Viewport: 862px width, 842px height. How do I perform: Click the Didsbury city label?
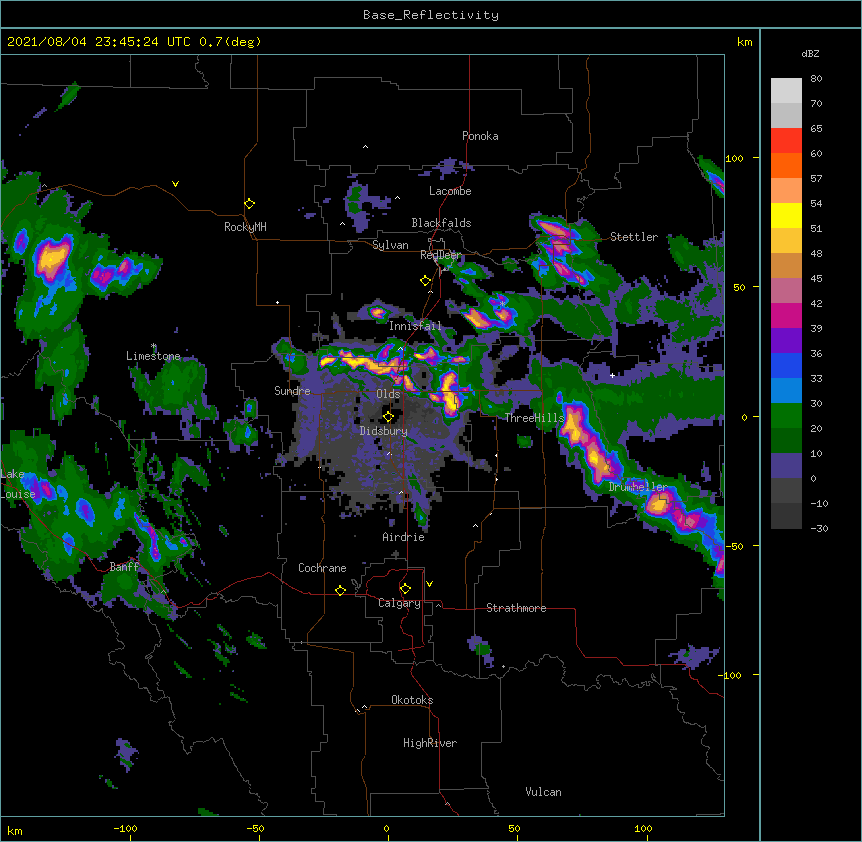coord(384,431)
